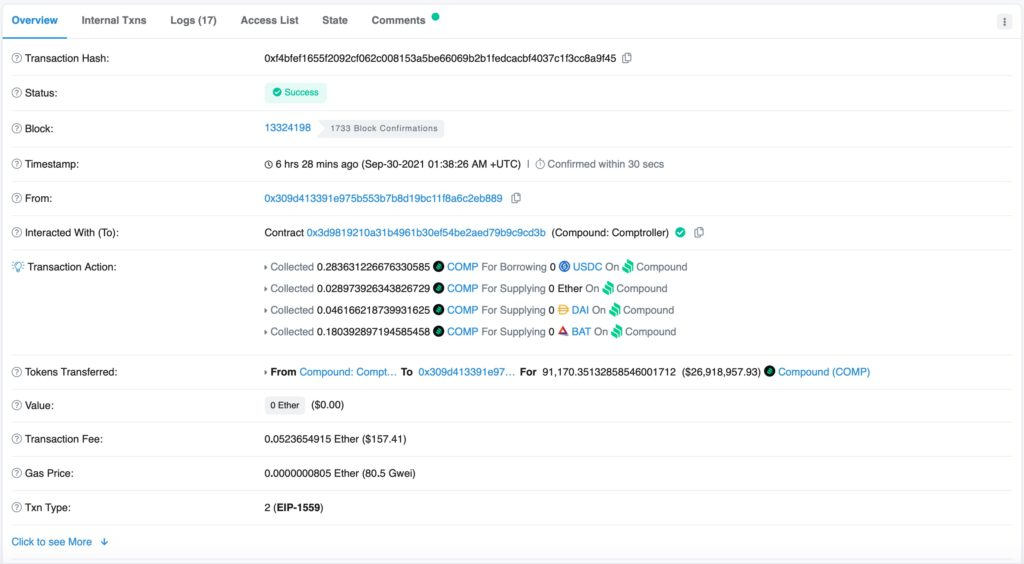
Task: Click the COMP icon next to Compound (COMP)
Action: [x=770, y=371]
